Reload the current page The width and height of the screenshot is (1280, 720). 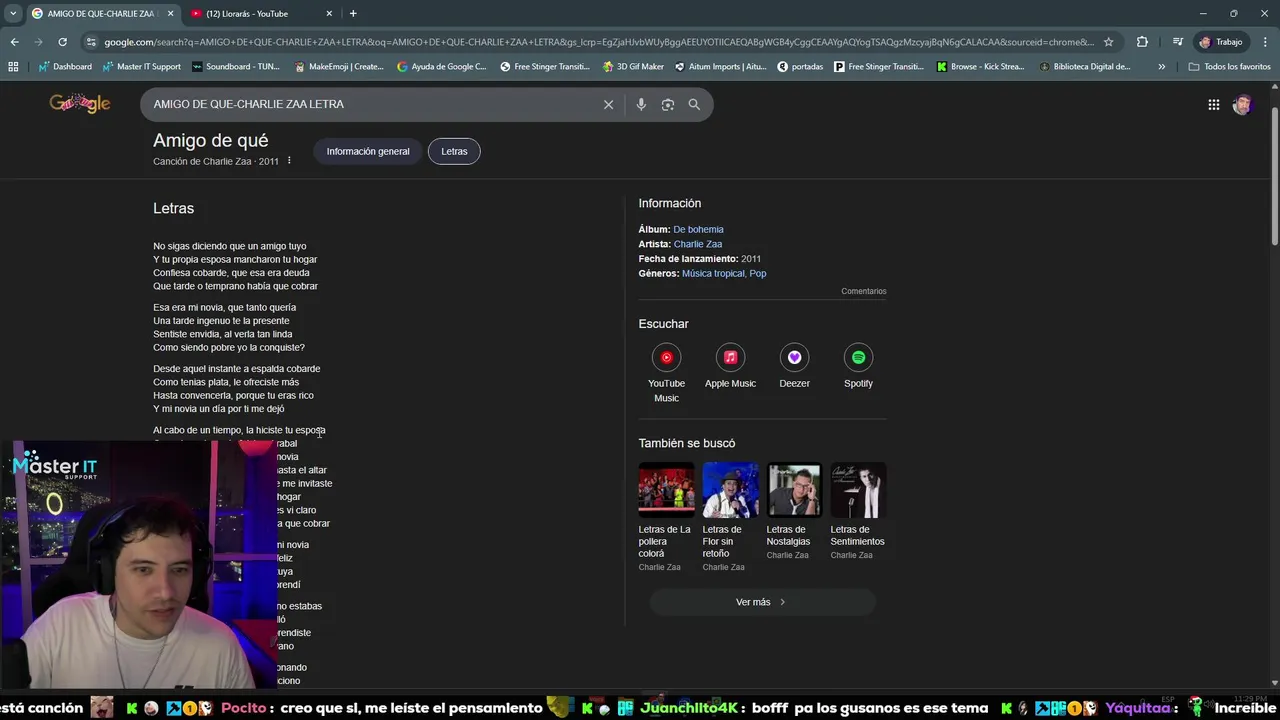[62, 42]
